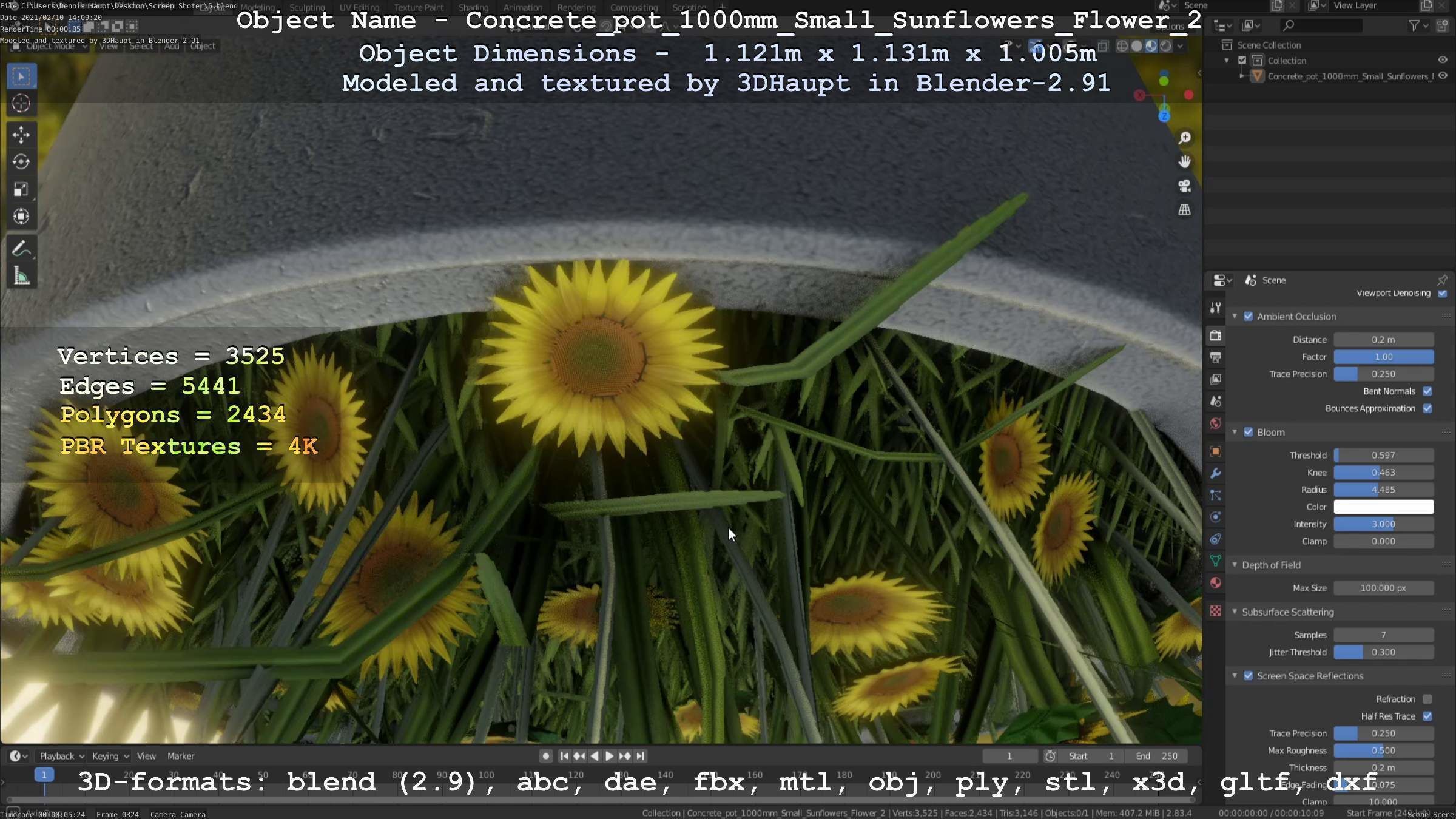The image size is (1456, 819).
Task: Select the Rotate tool
Action: (21, 162)
